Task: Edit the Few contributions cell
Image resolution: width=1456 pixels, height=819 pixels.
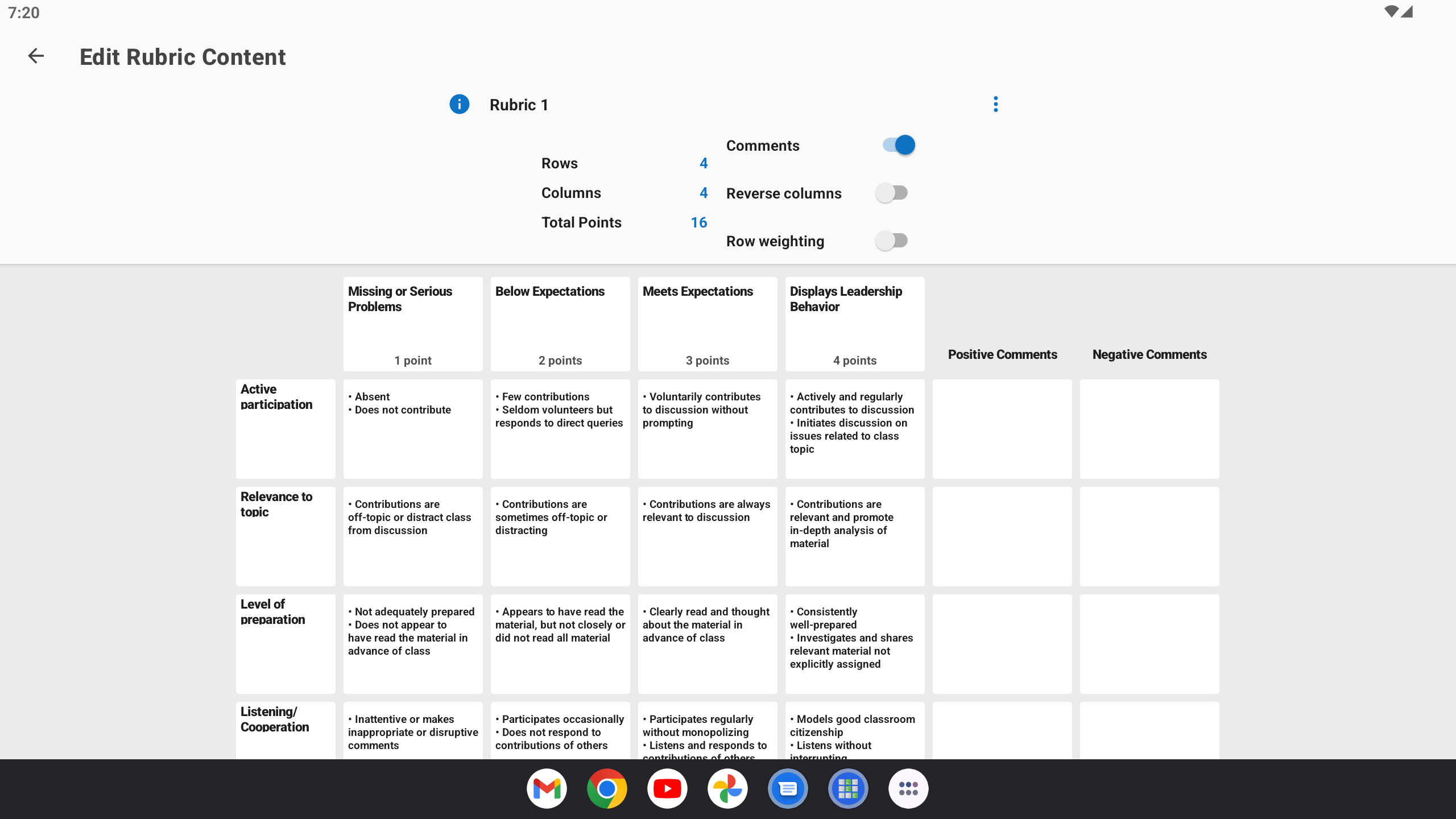Action: click(560, 429)
